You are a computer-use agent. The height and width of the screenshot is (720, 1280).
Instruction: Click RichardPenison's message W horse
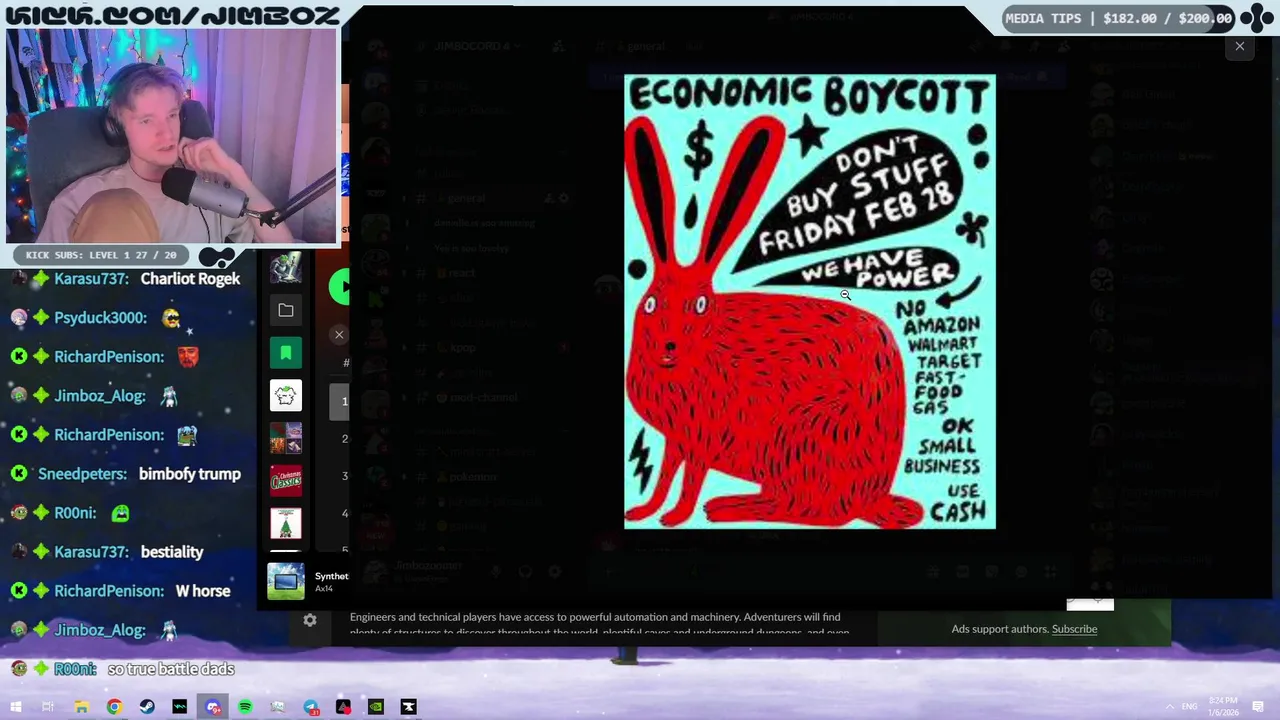[x=203, y=591]
